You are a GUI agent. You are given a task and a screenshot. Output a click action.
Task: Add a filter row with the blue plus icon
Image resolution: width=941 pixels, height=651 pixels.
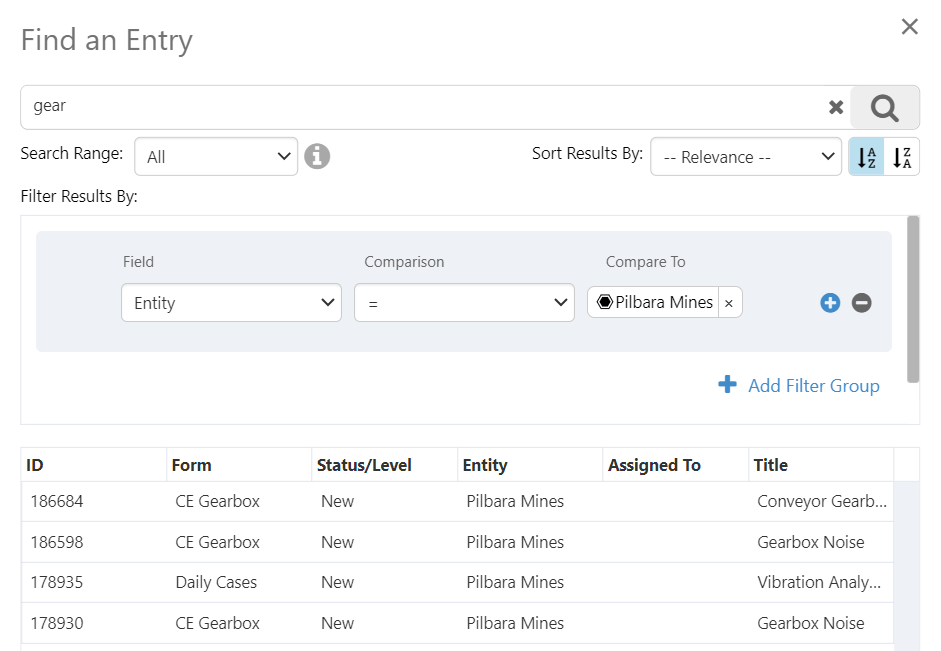pos(830,303)
